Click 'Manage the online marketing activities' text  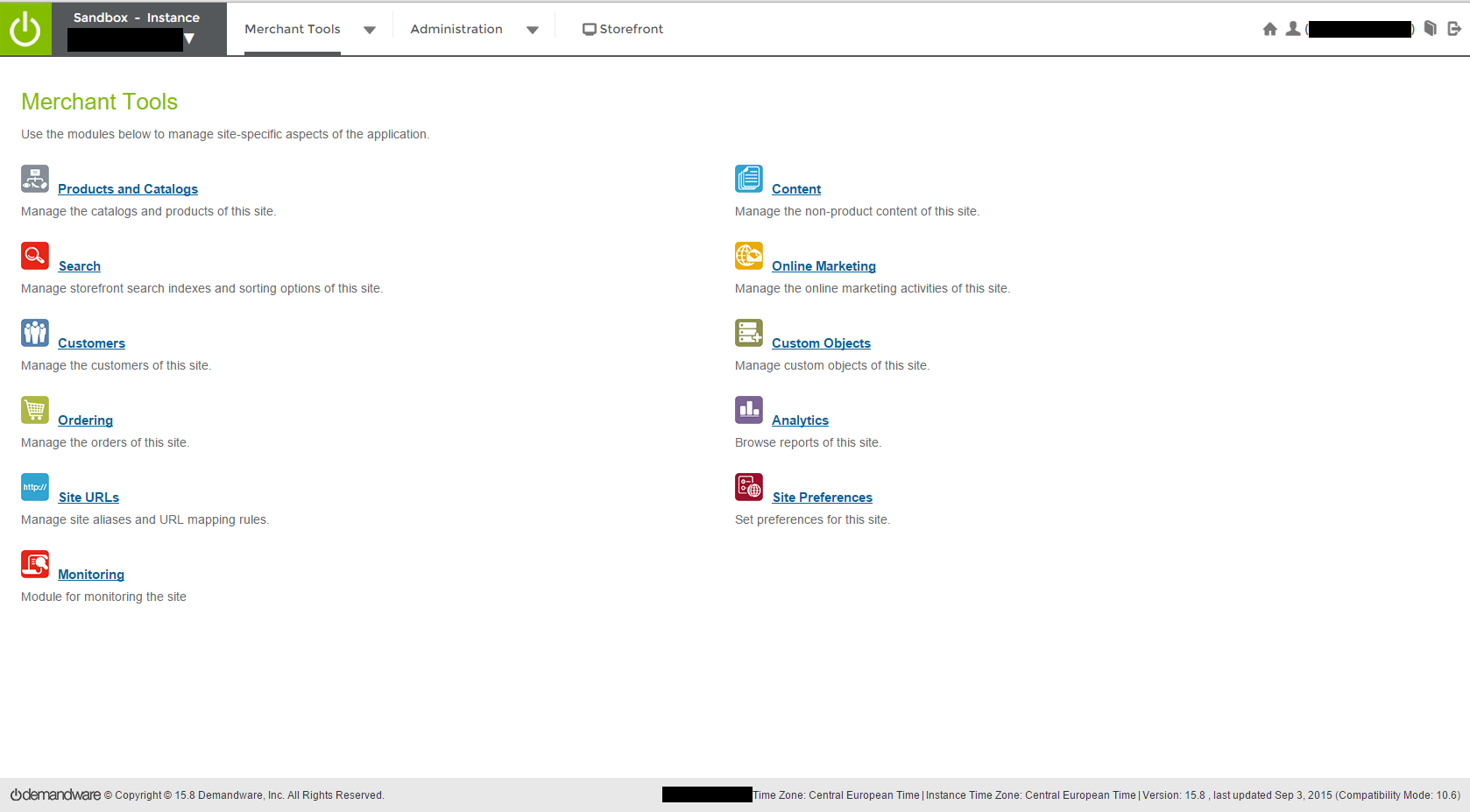(x=873, y=288)
